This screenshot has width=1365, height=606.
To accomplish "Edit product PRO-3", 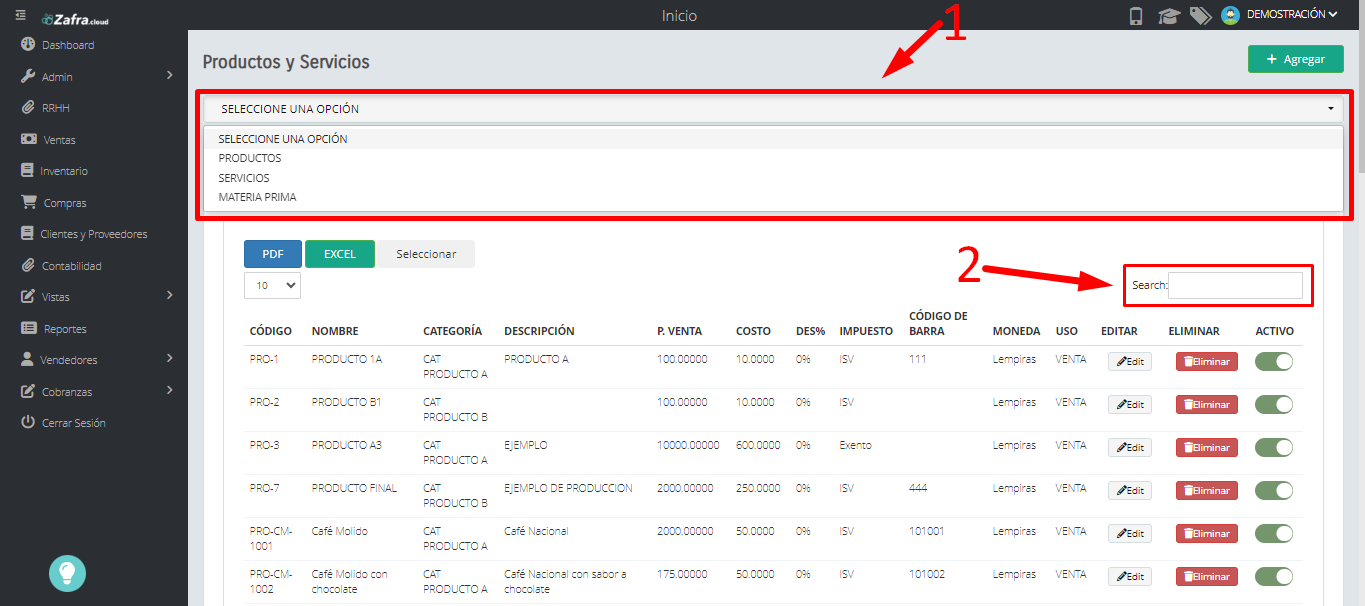I will click(1130, 448).
